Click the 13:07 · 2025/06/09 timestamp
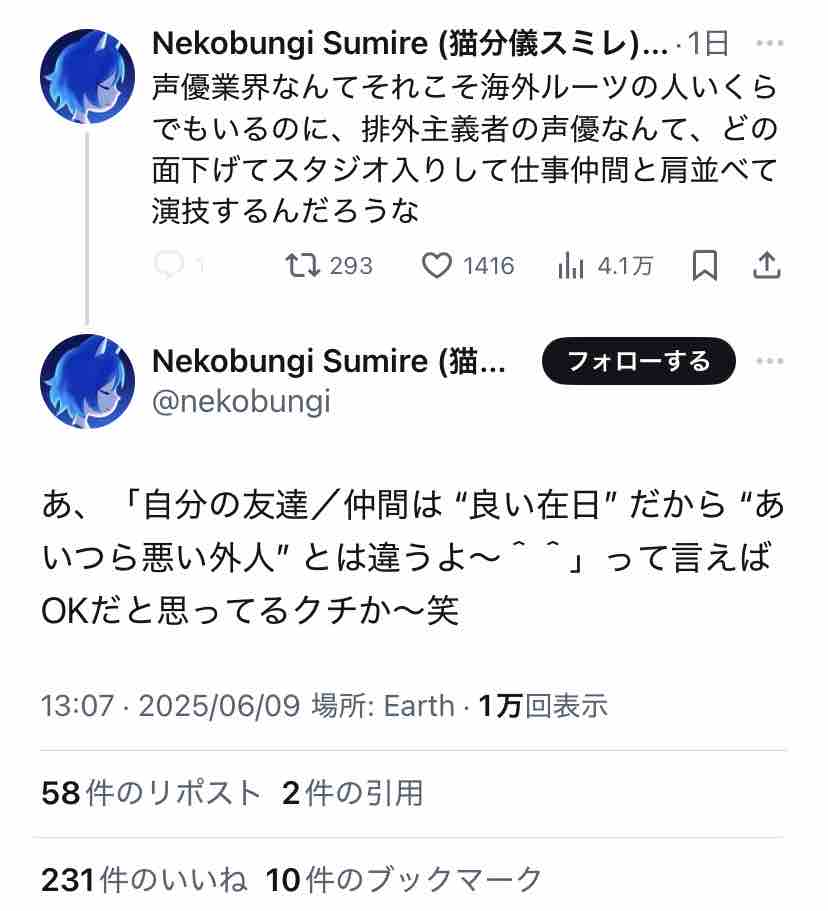 [170, 706]
